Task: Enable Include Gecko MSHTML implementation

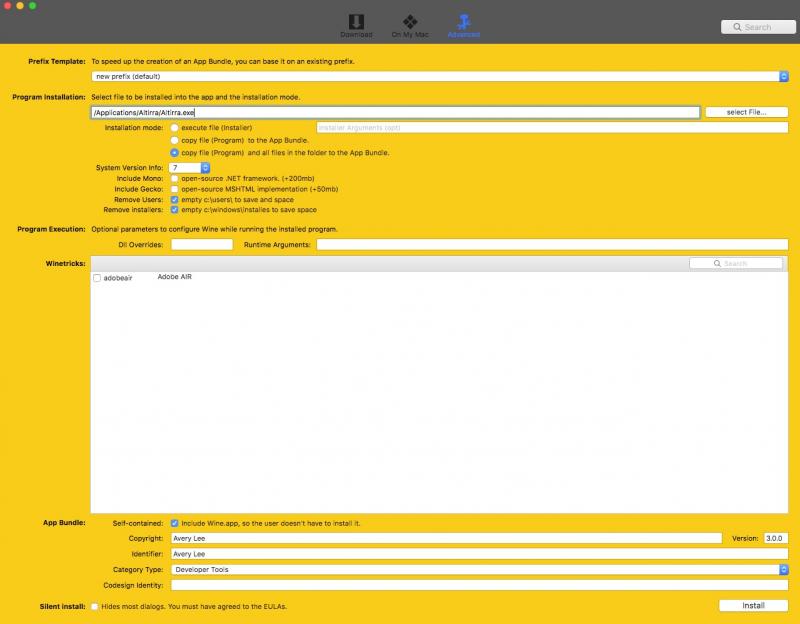Action: [174, 189]
